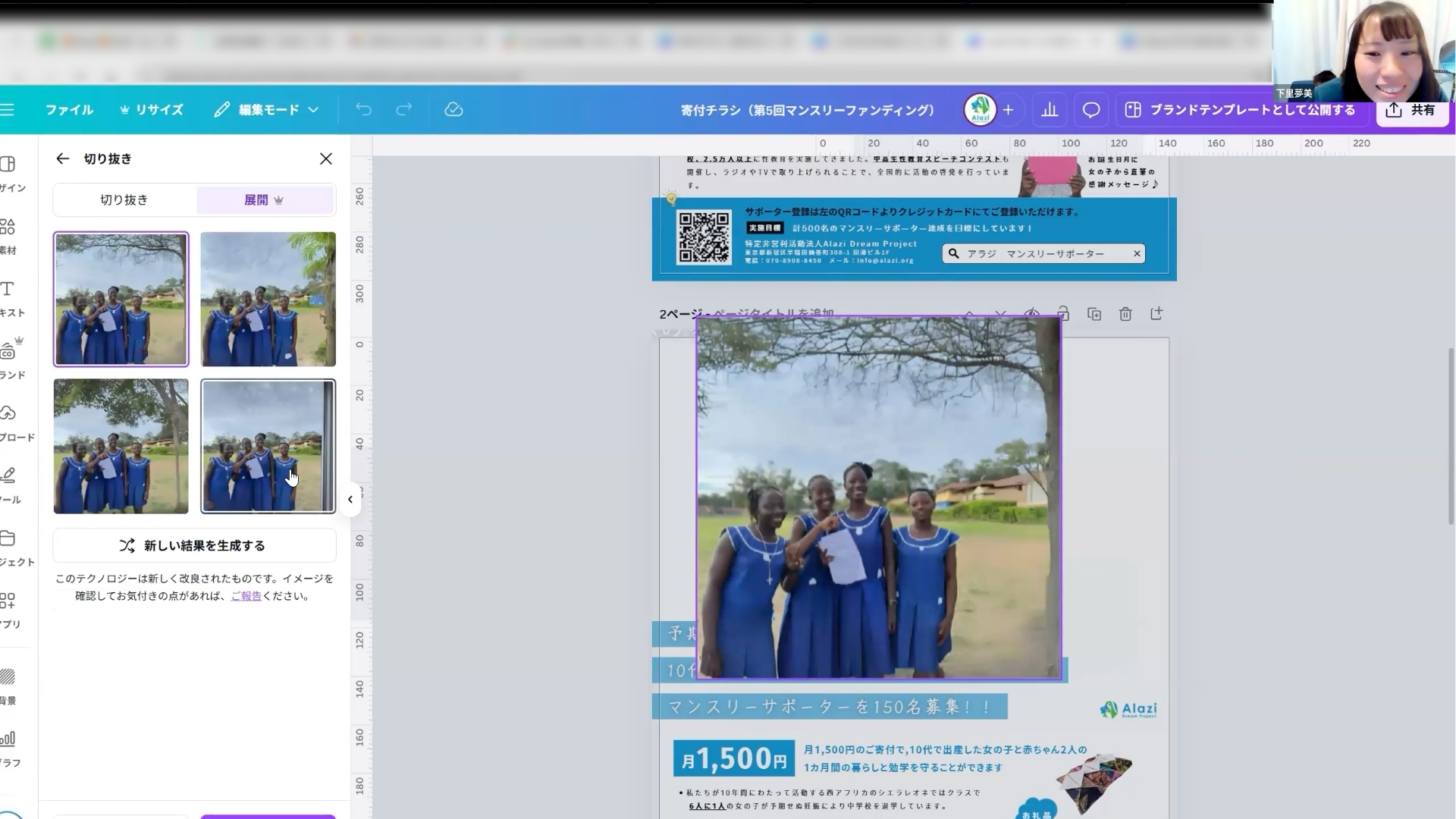Edit the design title 寄付チラシ
The height and width of the screenshot is (819, 1456).
pyautogui.click(x=808, y=110)
